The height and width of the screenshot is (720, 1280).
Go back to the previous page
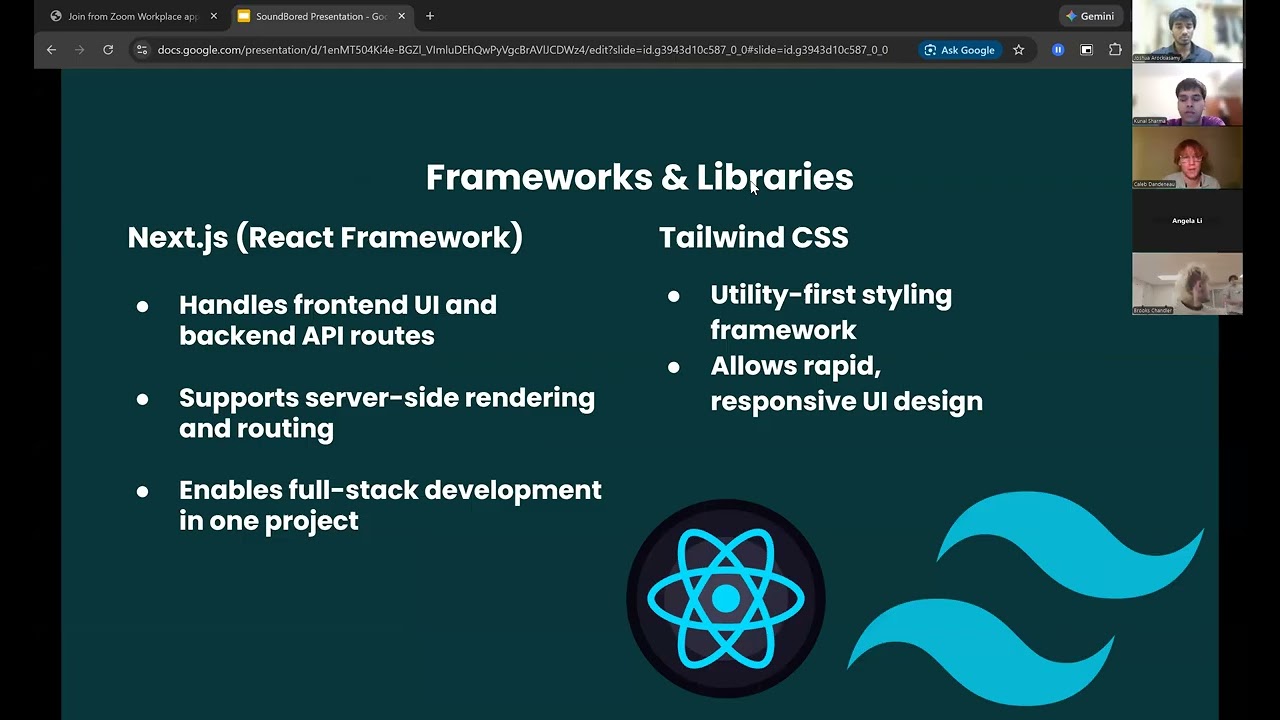(51, 50)
